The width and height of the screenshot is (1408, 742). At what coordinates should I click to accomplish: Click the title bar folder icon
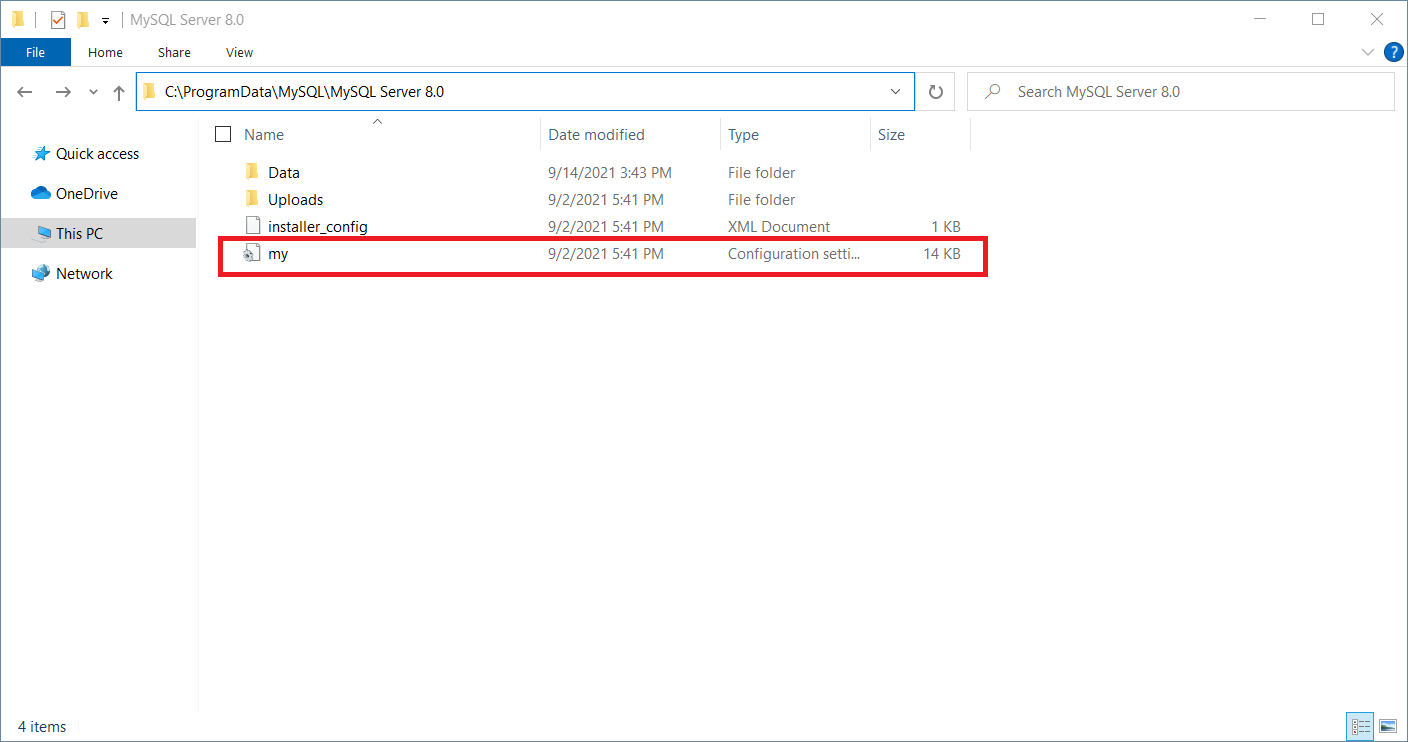[x=18, y=19]
